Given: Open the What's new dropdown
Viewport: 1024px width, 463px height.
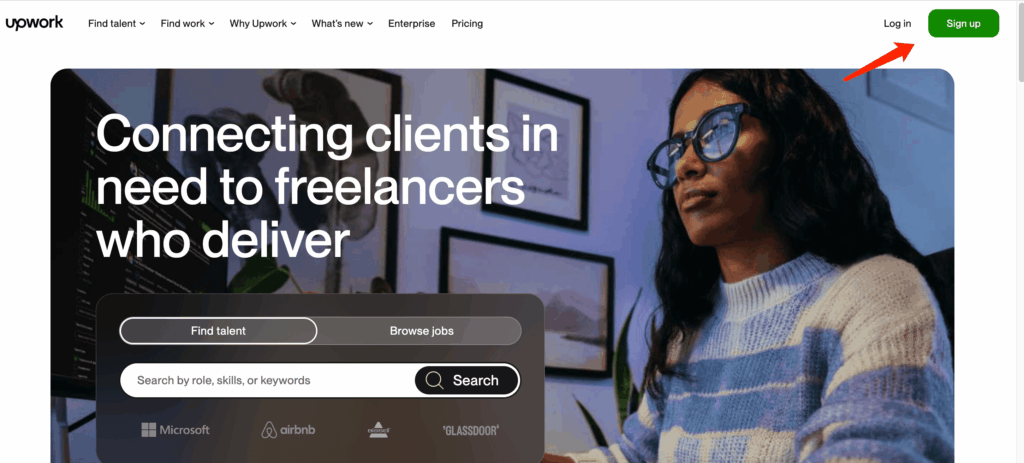Looking at the screenshot, I should click(x=342, y=24).
